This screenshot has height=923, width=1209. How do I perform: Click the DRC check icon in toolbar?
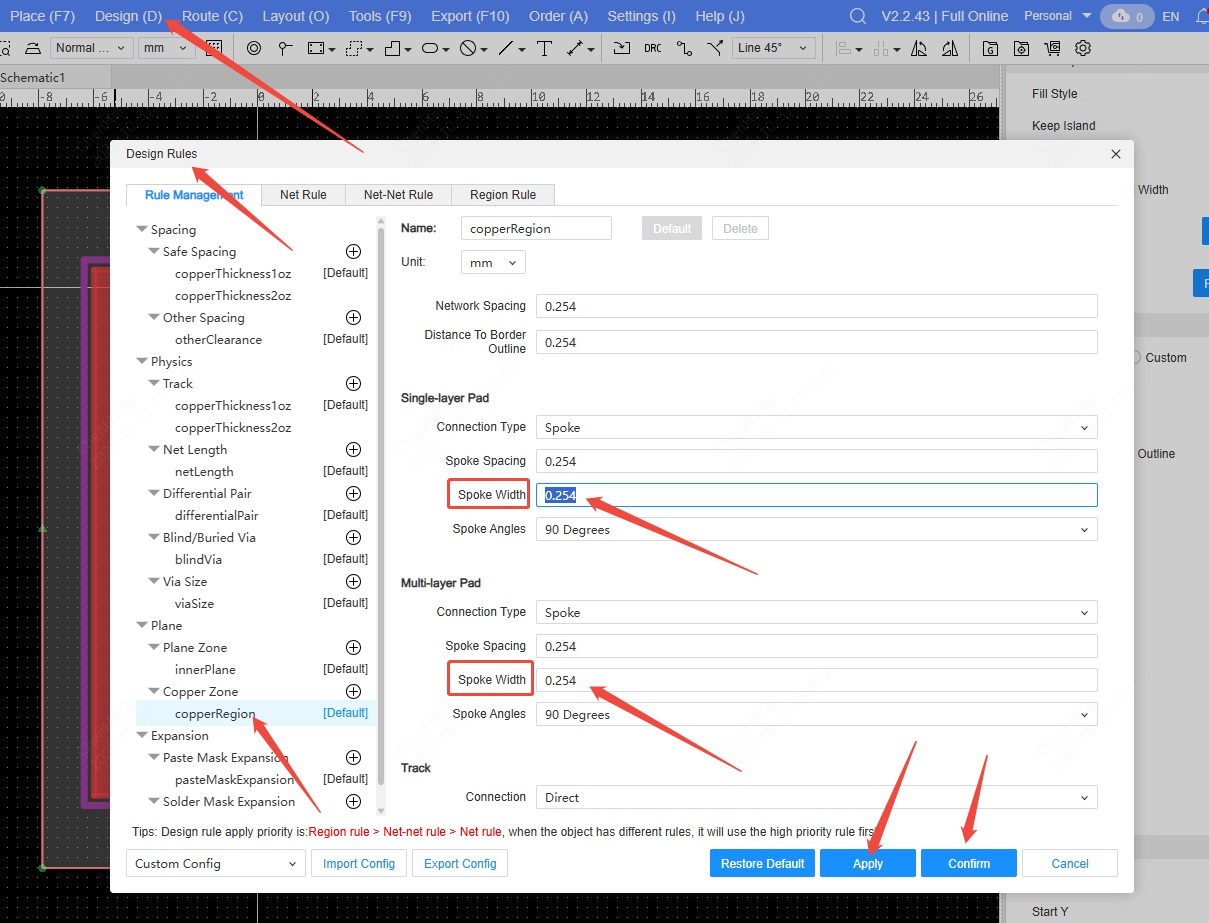[x=652, y=48]
